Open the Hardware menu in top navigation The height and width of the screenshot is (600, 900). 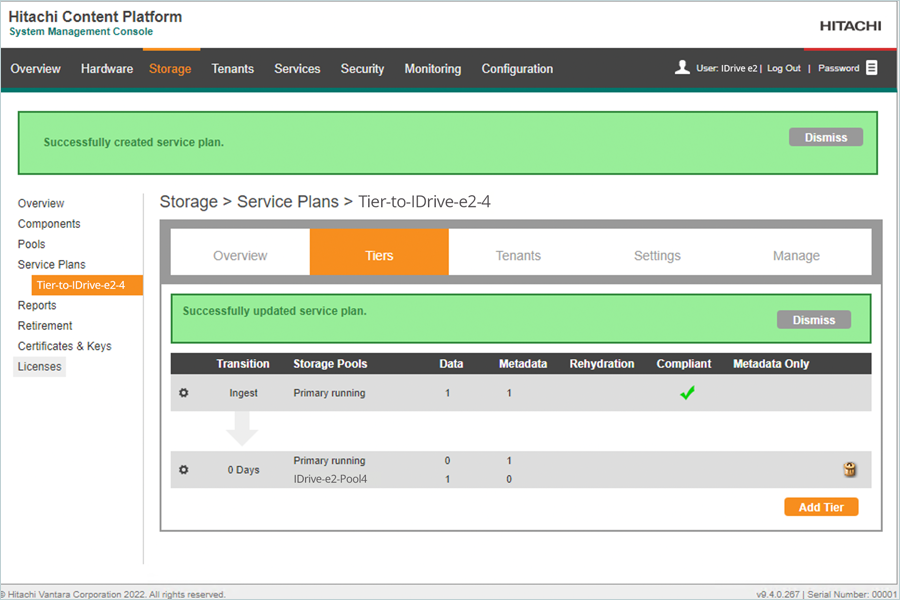pyautogui.click(x=107, y=69)
